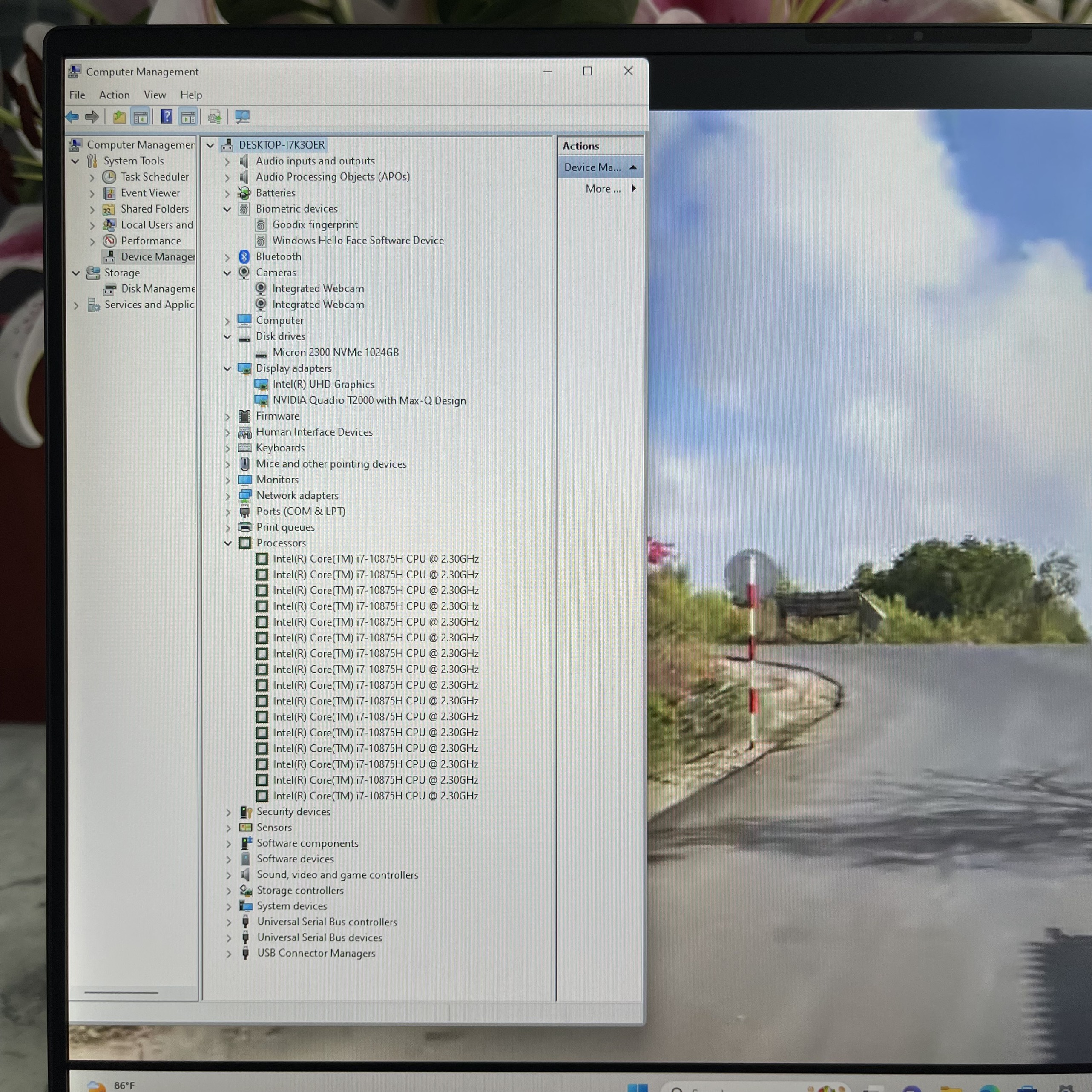The width and height of the screenshot is (1092, 1092).
Task: Click the Update device driver toolbar icon
Action: point(214,117)
